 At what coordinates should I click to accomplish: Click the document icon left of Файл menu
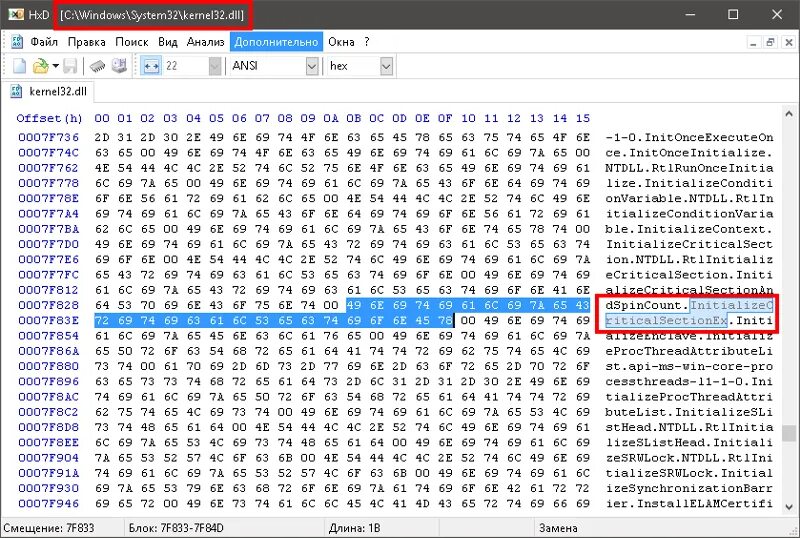coord(17,42)
